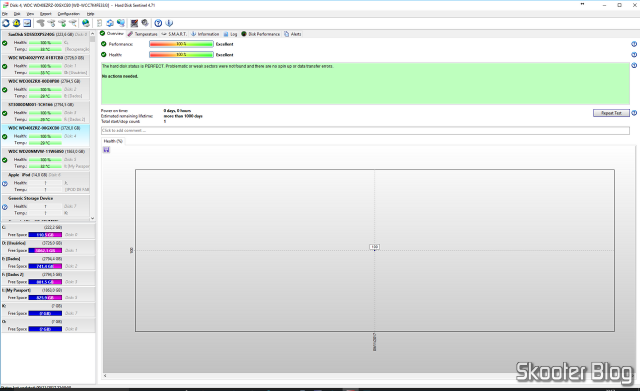The height and width of the screenshot is (391, 640).
Task: Click the blue question mark help toolbar icon
Action: pyautogui.click(x=158, y=23)
